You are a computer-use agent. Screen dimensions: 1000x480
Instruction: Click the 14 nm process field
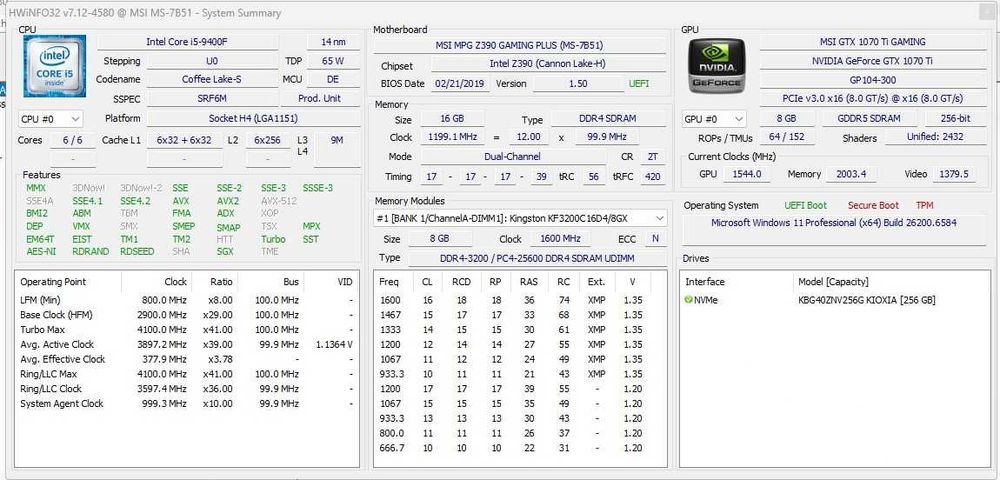333,42
